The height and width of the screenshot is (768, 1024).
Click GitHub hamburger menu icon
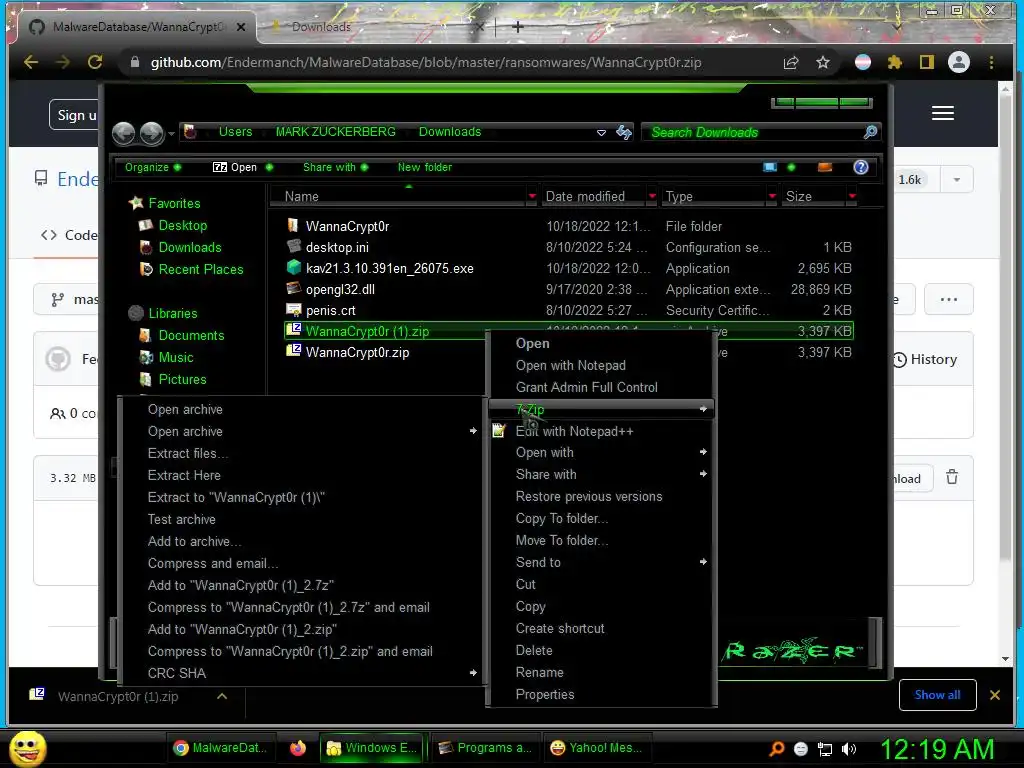coord(942,113)
